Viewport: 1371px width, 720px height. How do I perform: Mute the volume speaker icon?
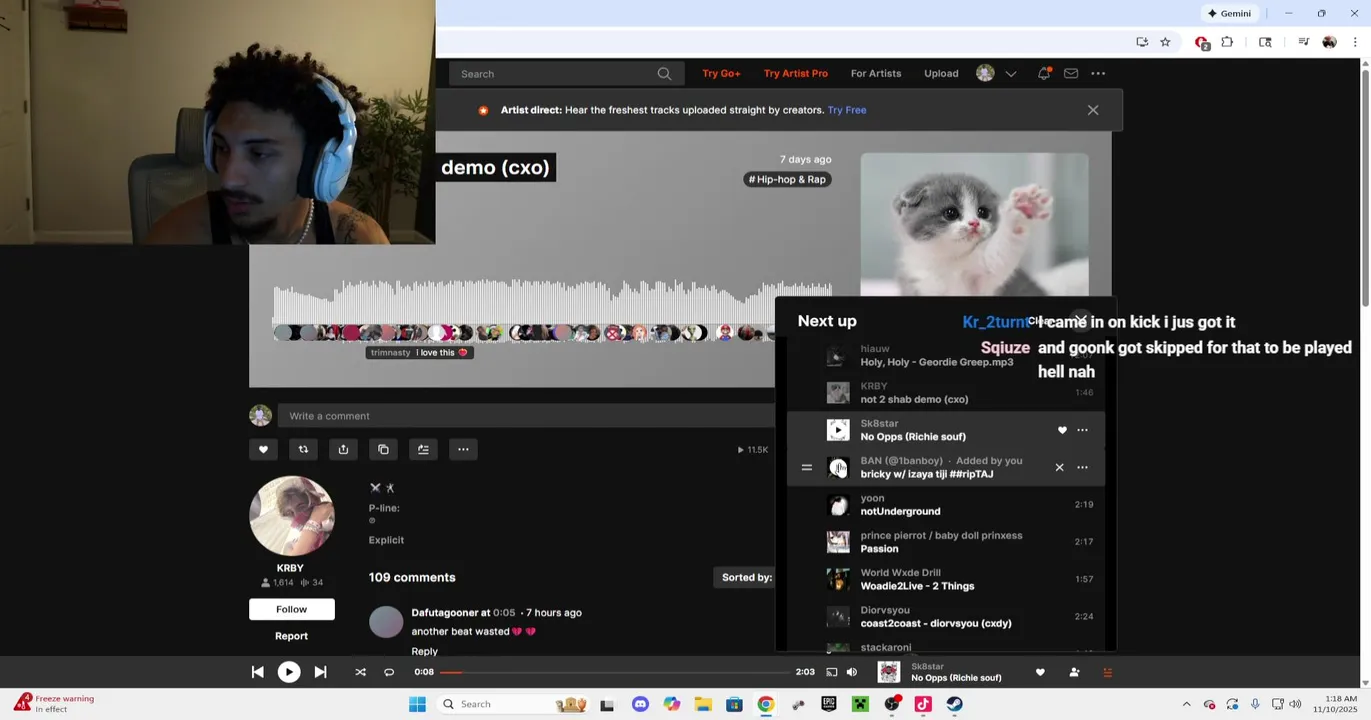coord(852,672)
